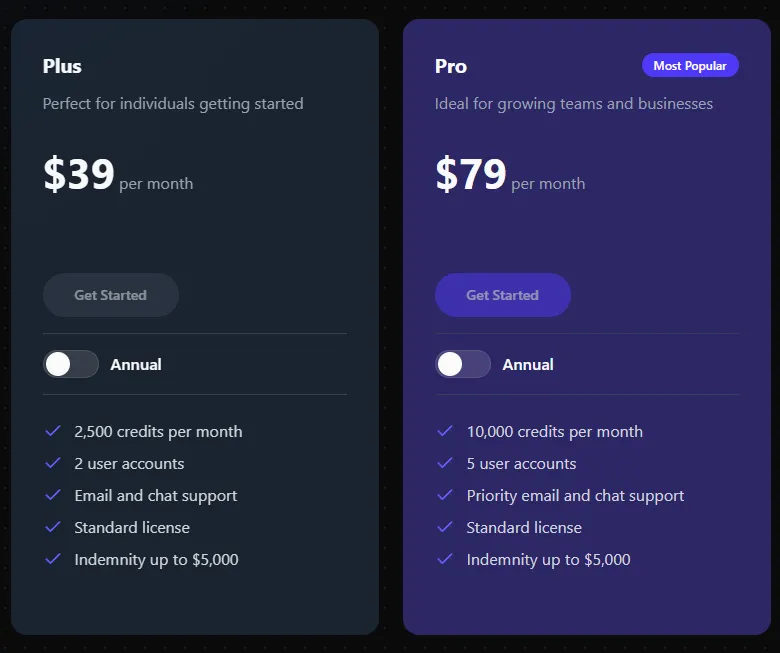Click the Plus plan title
This screenshot has width=780, height=653.
point(62,67)
